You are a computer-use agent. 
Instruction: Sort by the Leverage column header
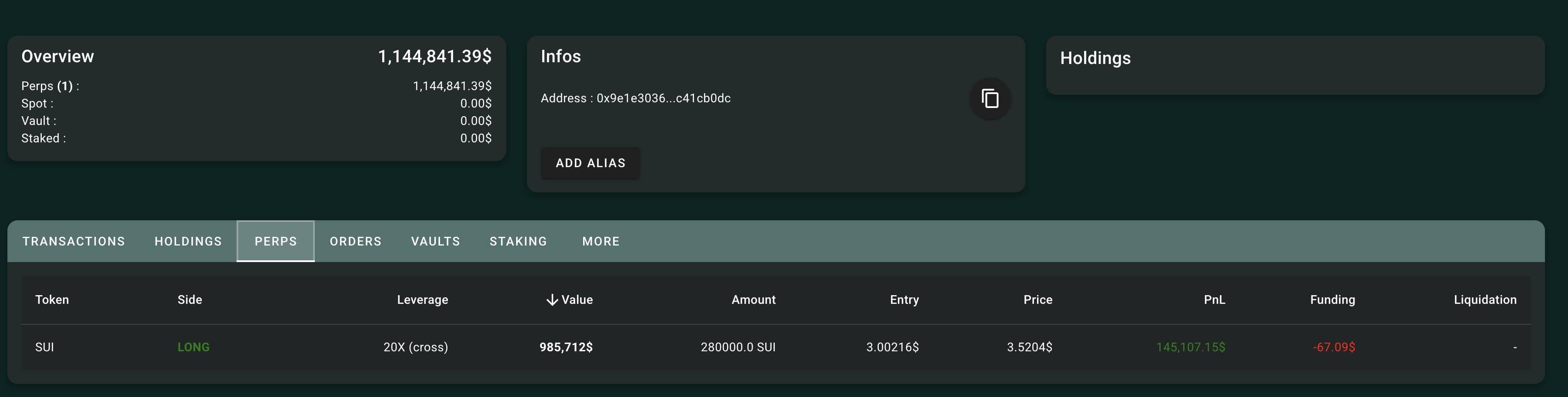click(422, 299)
